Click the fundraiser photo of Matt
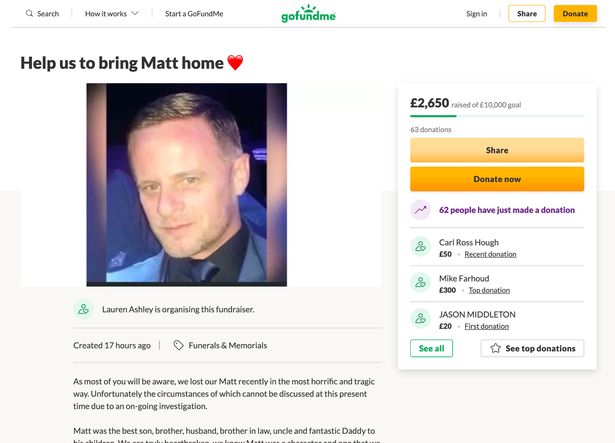 pos(187,184)
